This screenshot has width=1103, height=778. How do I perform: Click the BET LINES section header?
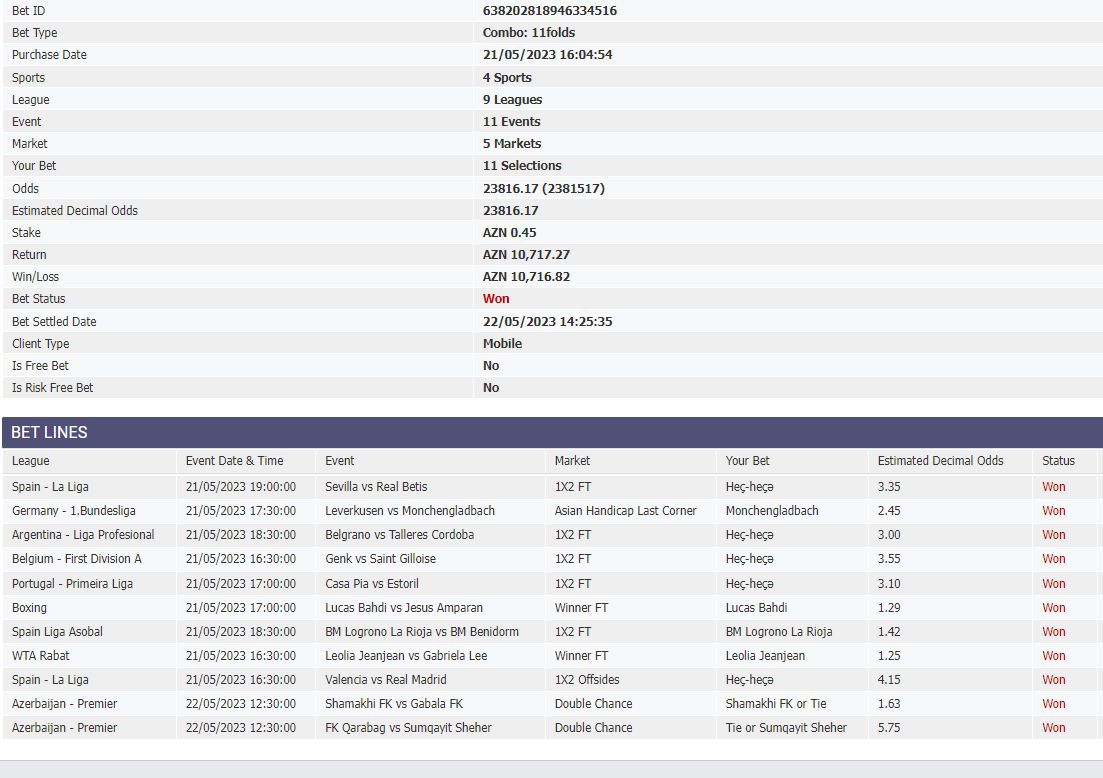tap(50, 432)
